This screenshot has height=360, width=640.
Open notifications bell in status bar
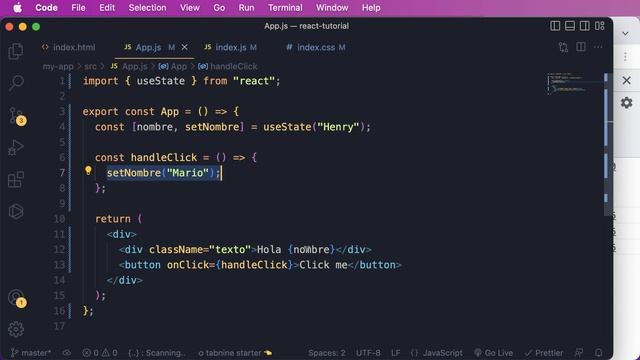[598, 353]
